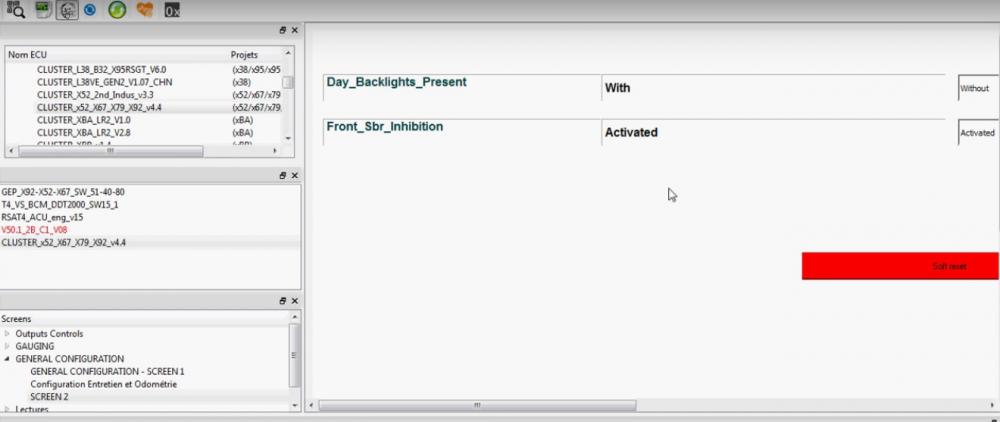Close the ECU list panel
Screen dimensions: 1000x422
(x=295, y=31)
